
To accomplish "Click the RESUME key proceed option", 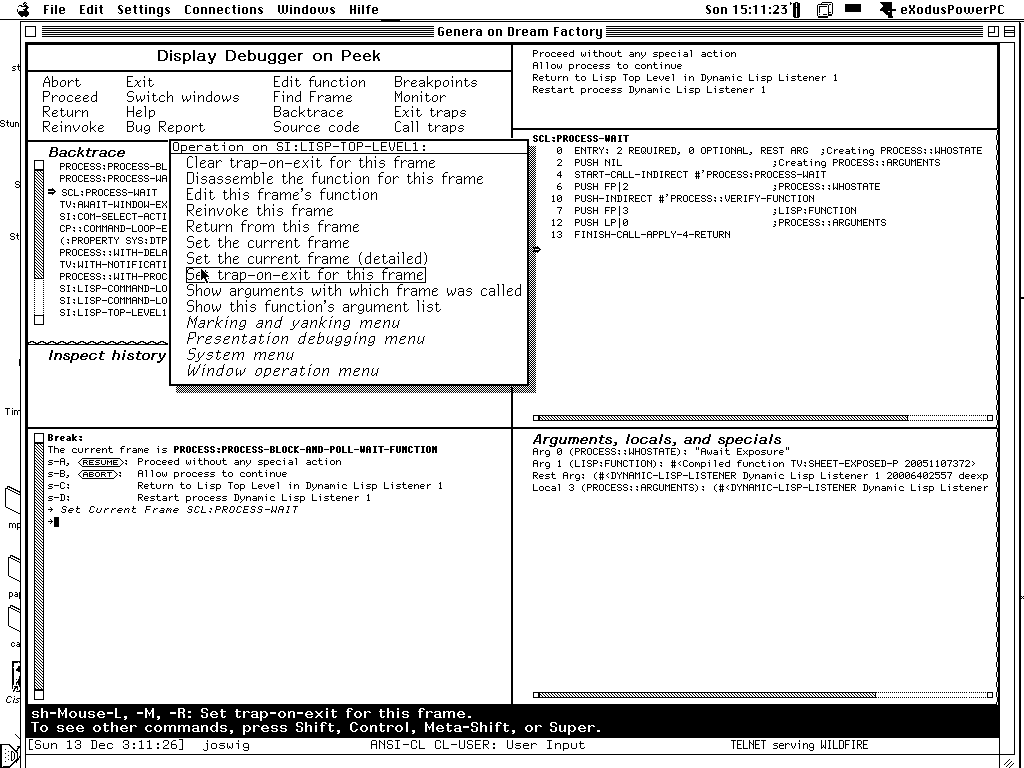I will tap(102, 462).
